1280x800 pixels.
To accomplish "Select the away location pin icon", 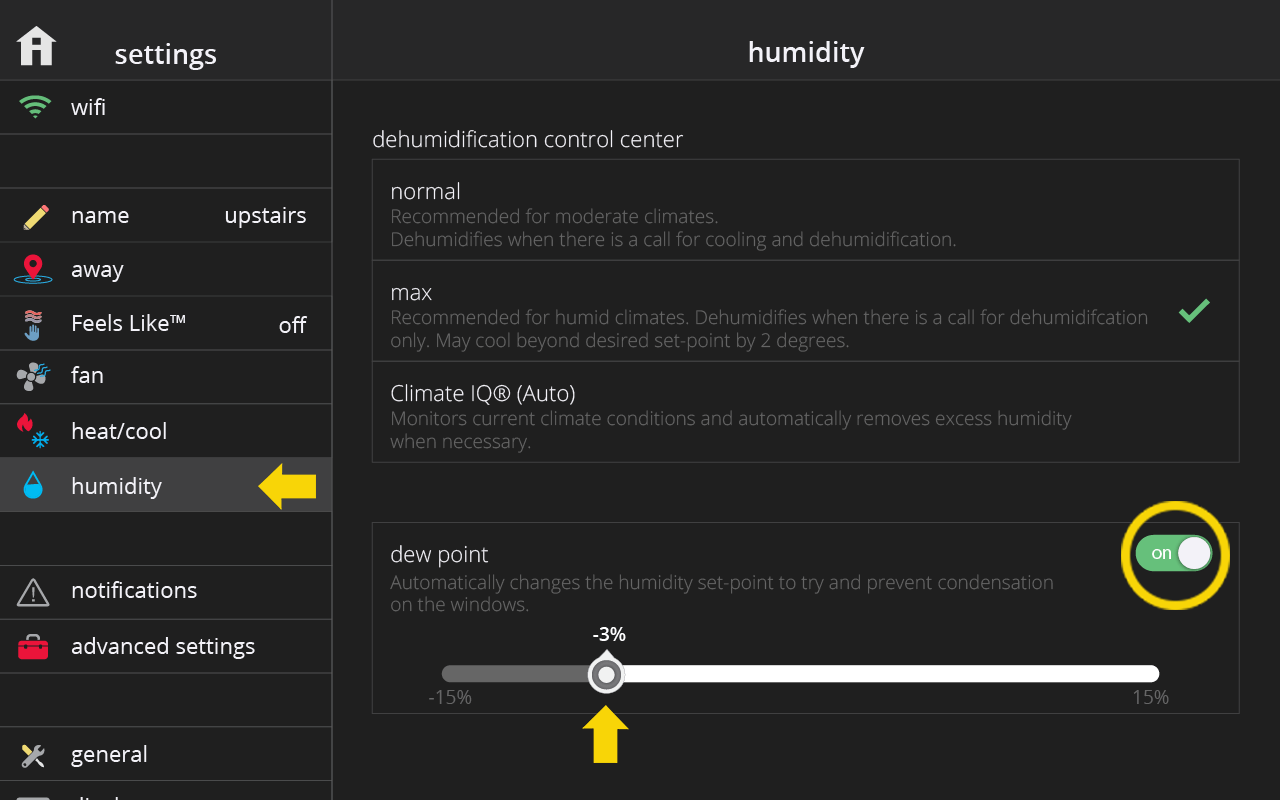I will (x=33, y=269).
